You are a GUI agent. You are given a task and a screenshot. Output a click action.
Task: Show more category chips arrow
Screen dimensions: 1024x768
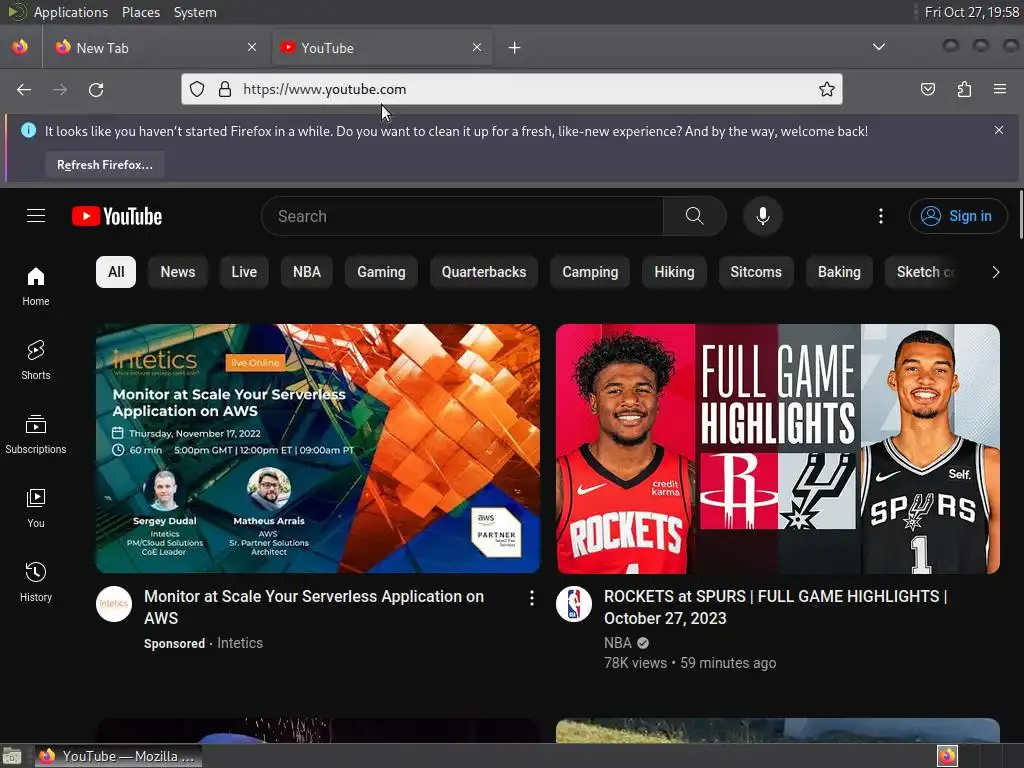click(995, 272)
